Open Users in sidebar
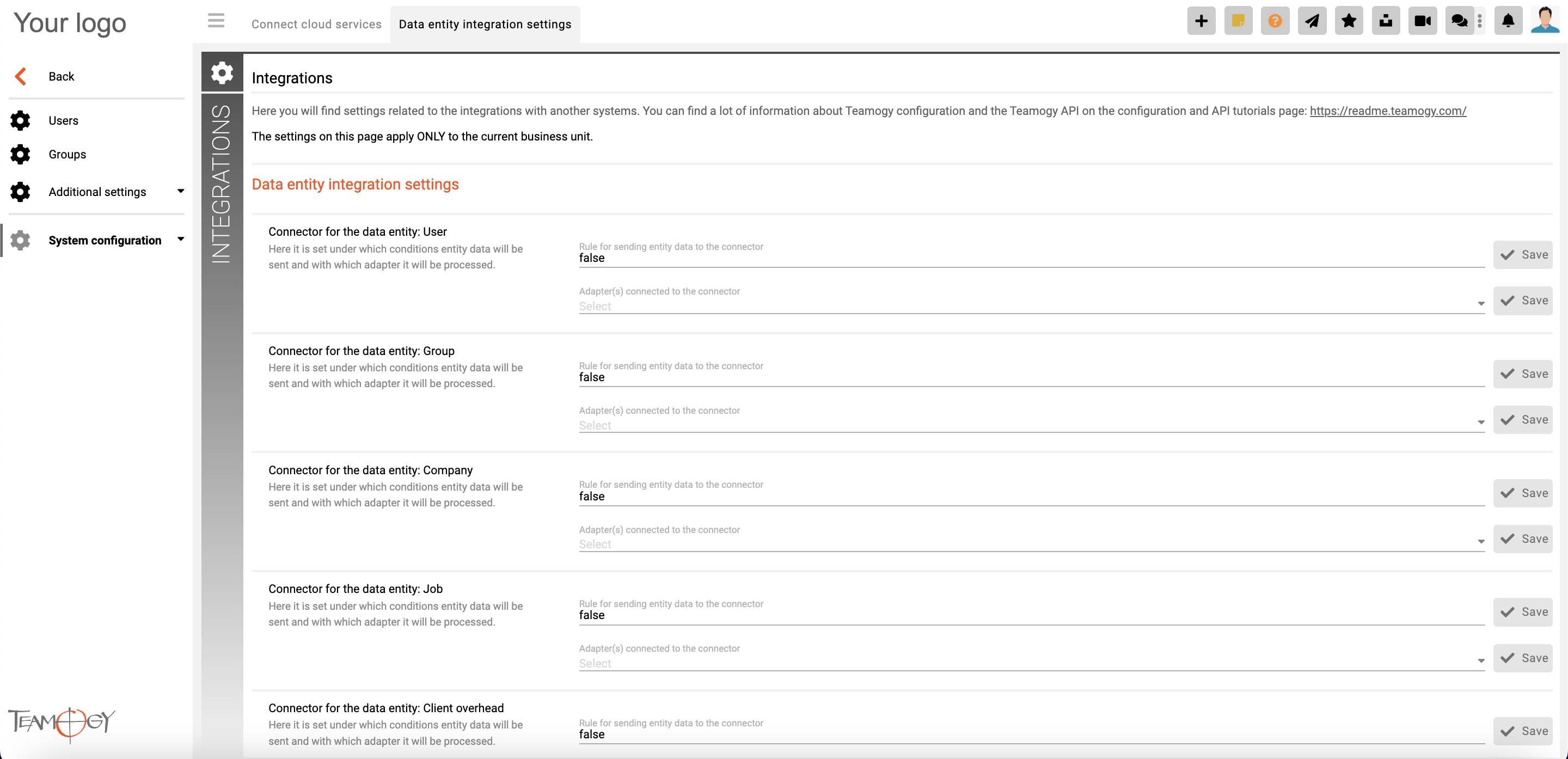The image size is (1568, 759). 63,120
